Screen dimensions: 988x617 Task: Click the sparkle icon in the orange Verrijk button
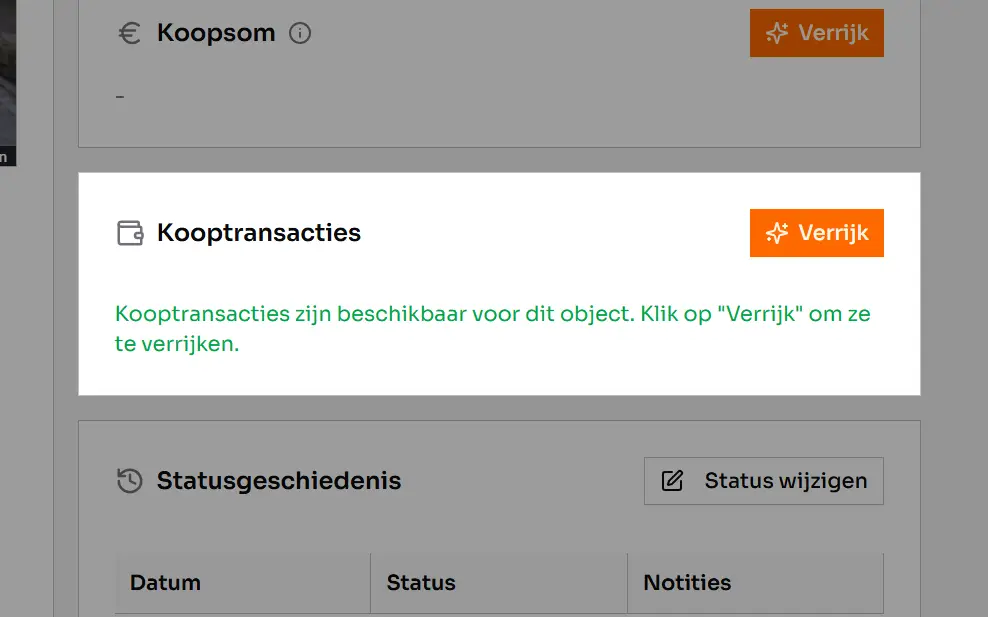coord(776,233)
